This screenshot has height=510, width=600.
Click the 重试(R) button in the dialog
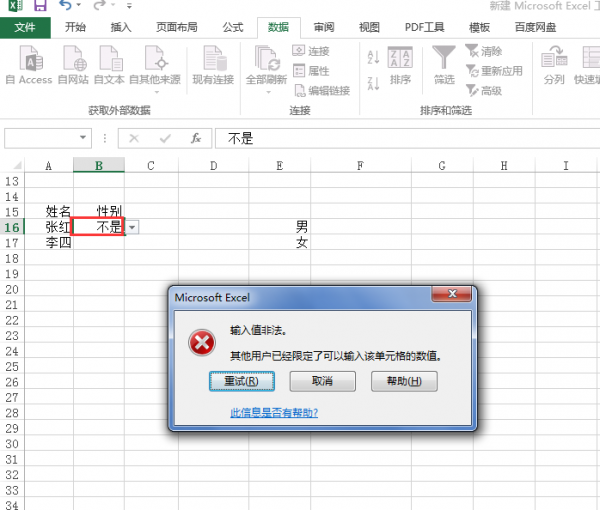tap(241, 381)
